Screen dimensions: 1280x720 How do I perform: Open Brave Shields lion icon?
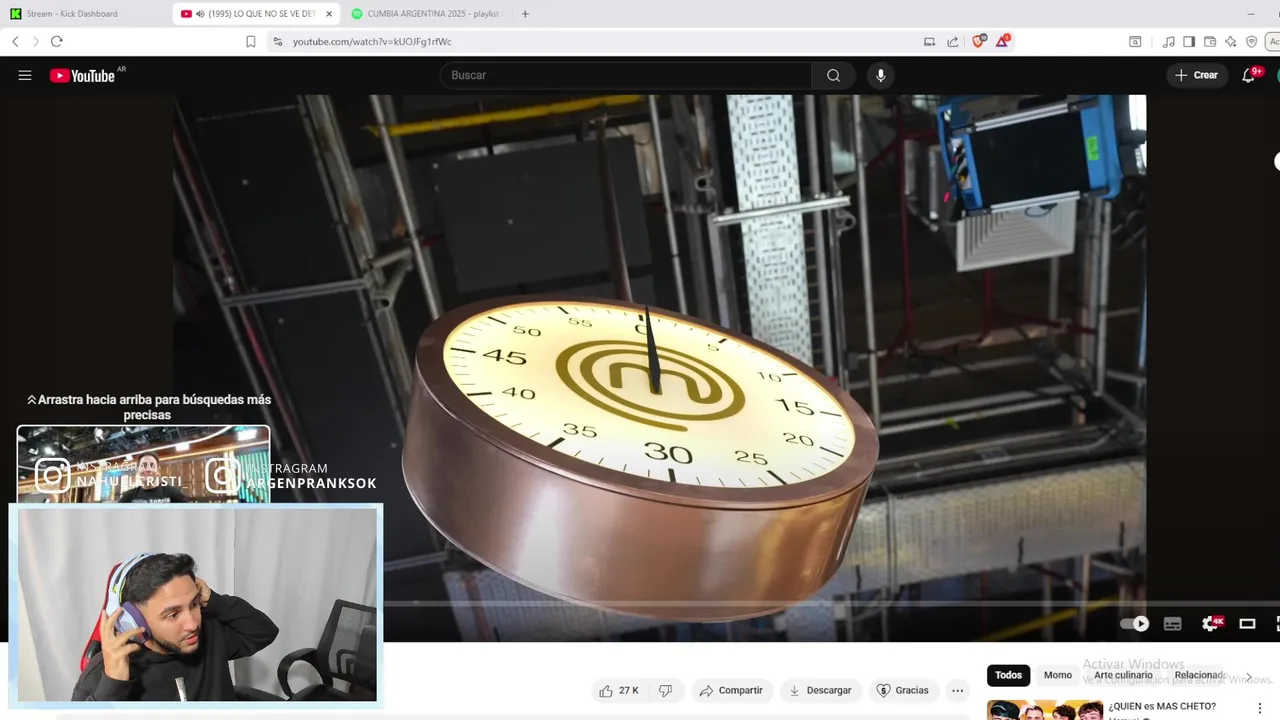[x=979, y=41]
